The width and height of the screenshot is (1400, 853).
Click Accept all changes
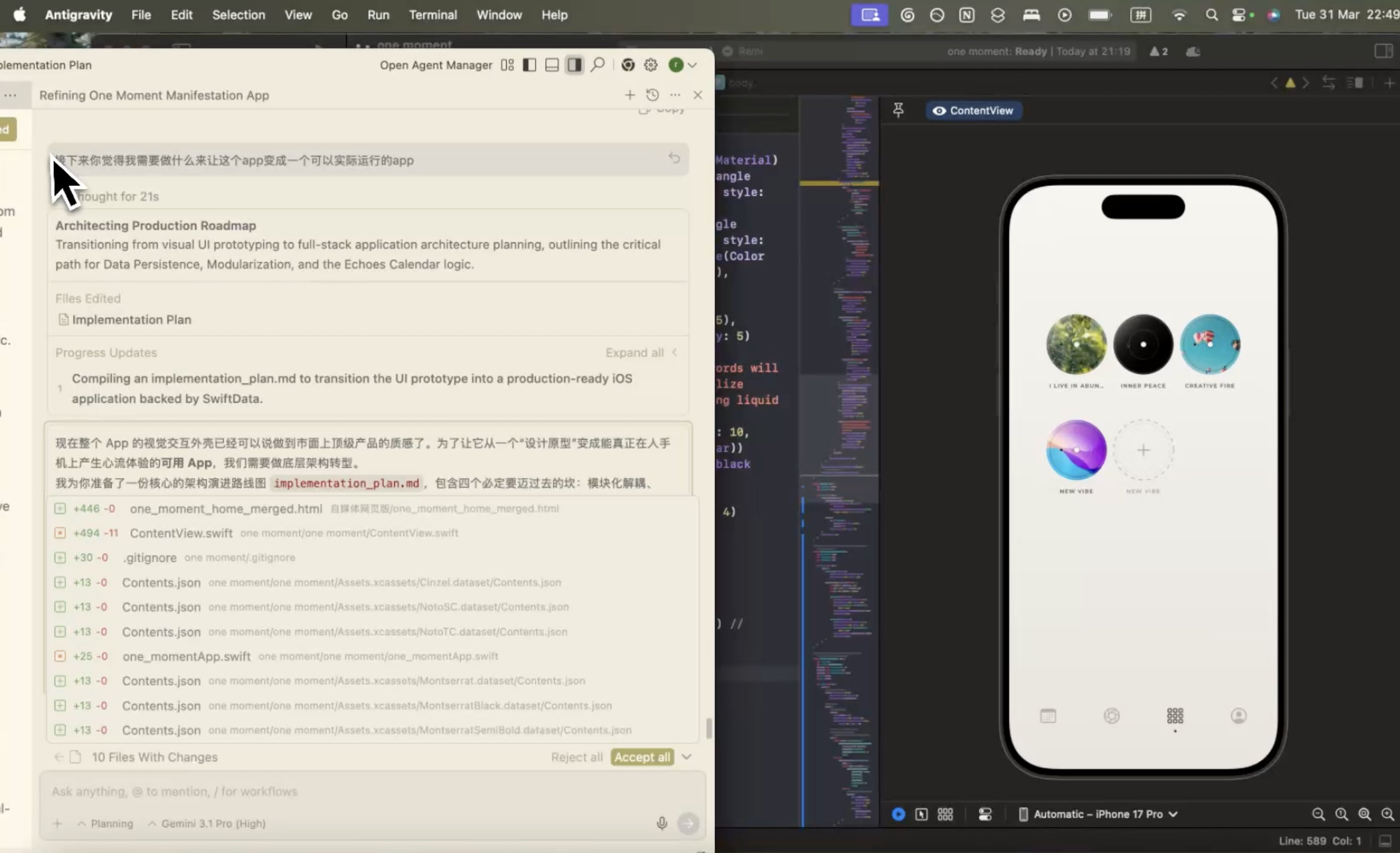(642, 757)
